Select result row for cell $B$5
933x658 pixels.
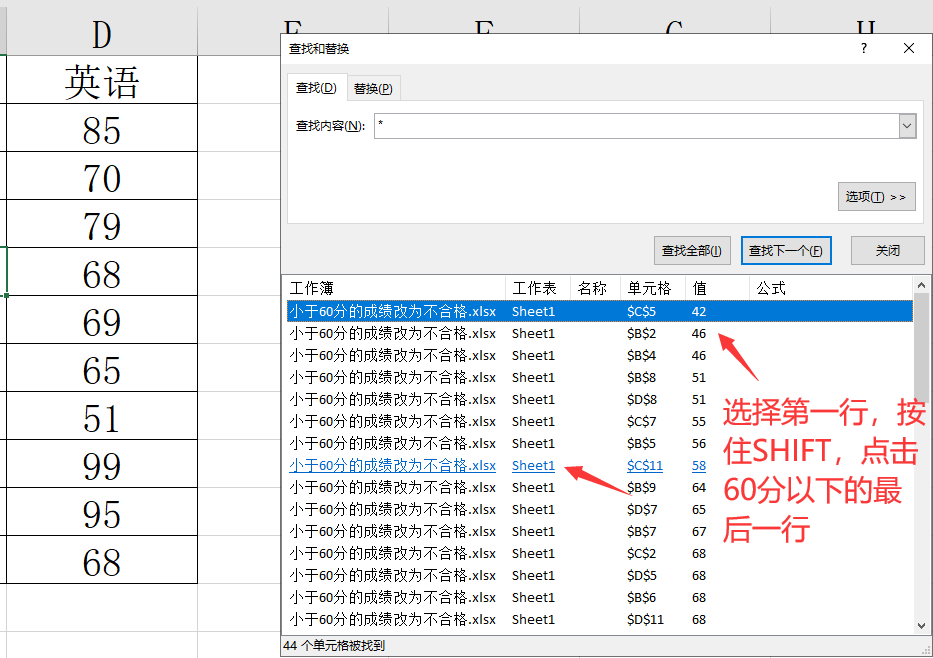click(599, 443)
